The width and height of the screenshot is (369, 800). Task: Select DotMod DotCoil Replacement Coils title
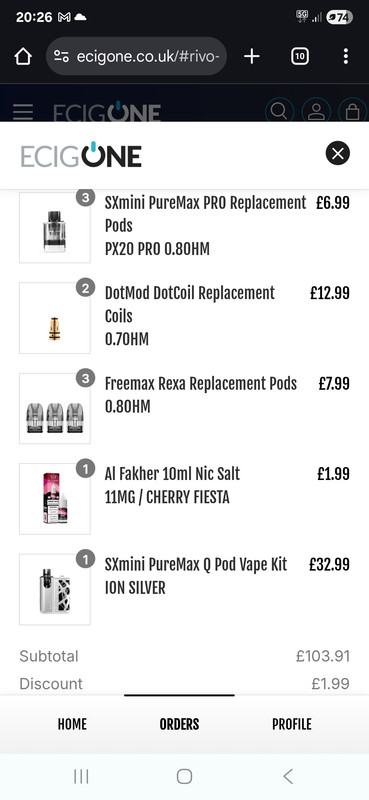click(x=190, y=305)
